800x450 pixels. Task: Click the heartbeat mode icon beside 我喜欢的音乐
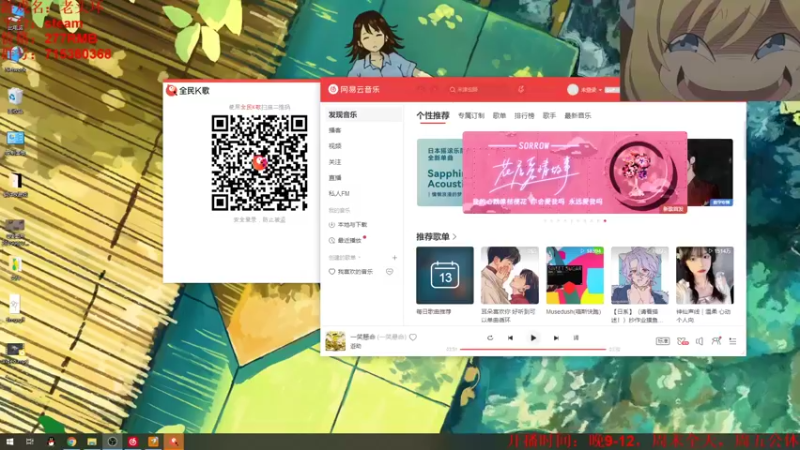(x=389, y=272)
